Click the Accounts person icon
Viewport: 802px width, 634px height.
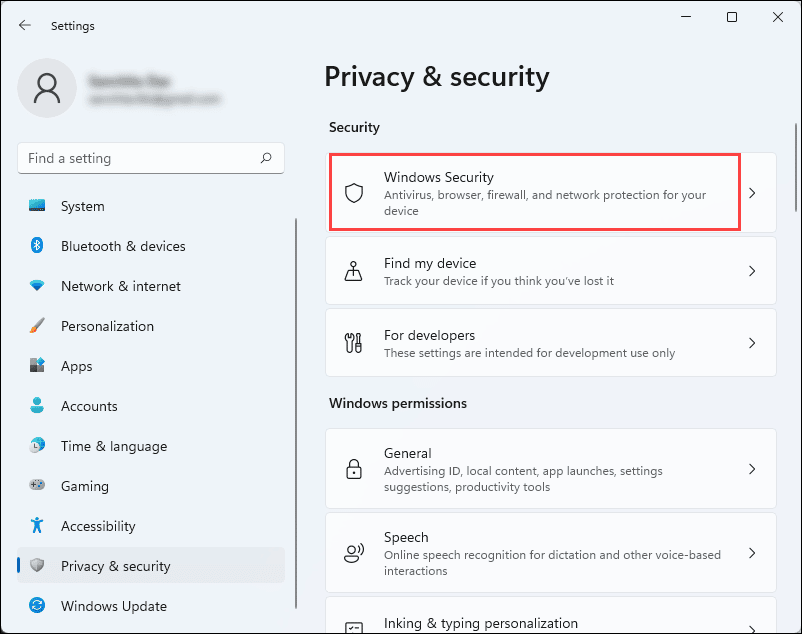point(37,405)
